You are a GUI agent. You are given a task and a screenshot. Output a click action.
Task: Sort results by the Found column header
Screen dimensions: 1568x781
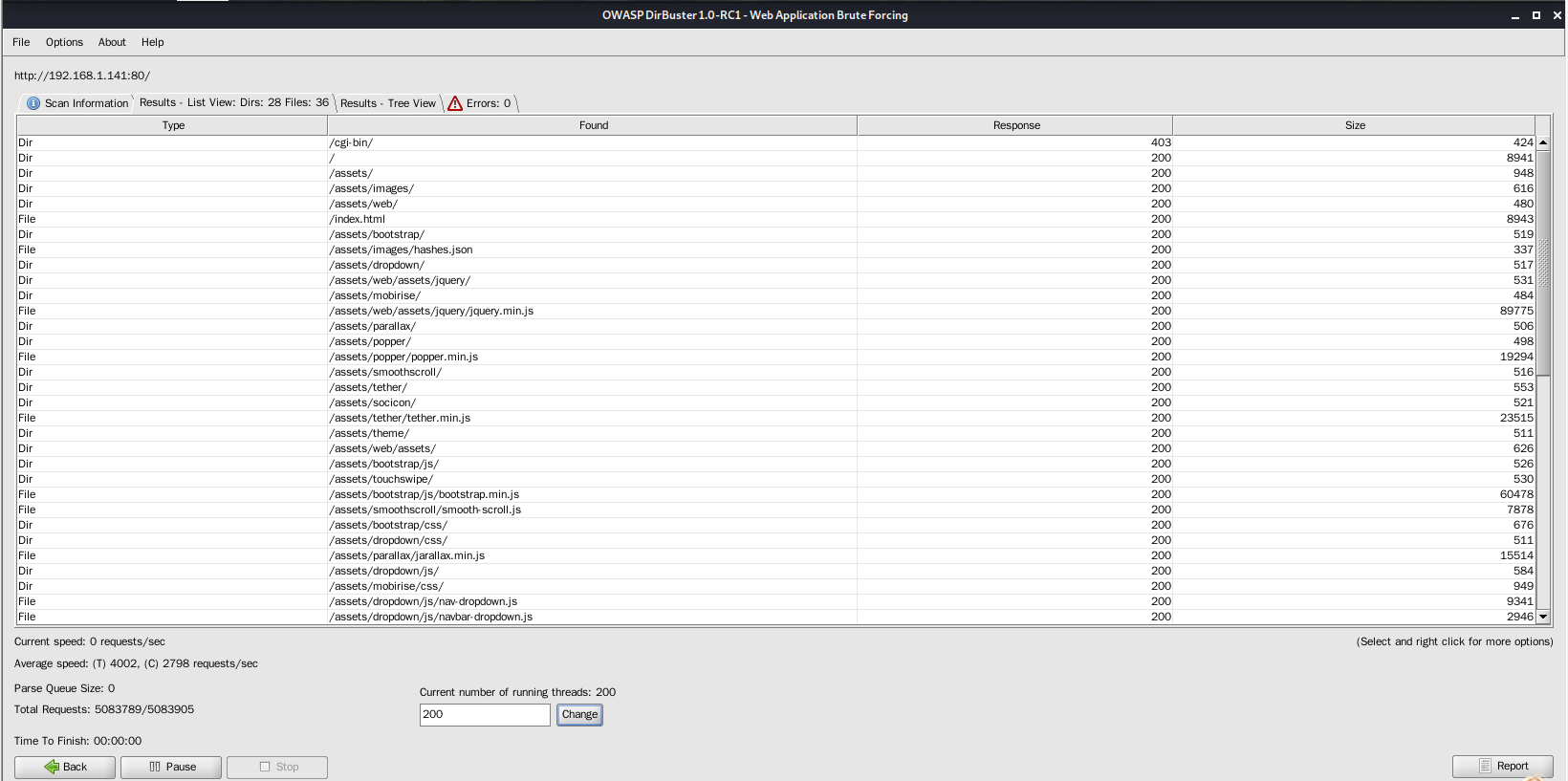click(x=593, y=125)
